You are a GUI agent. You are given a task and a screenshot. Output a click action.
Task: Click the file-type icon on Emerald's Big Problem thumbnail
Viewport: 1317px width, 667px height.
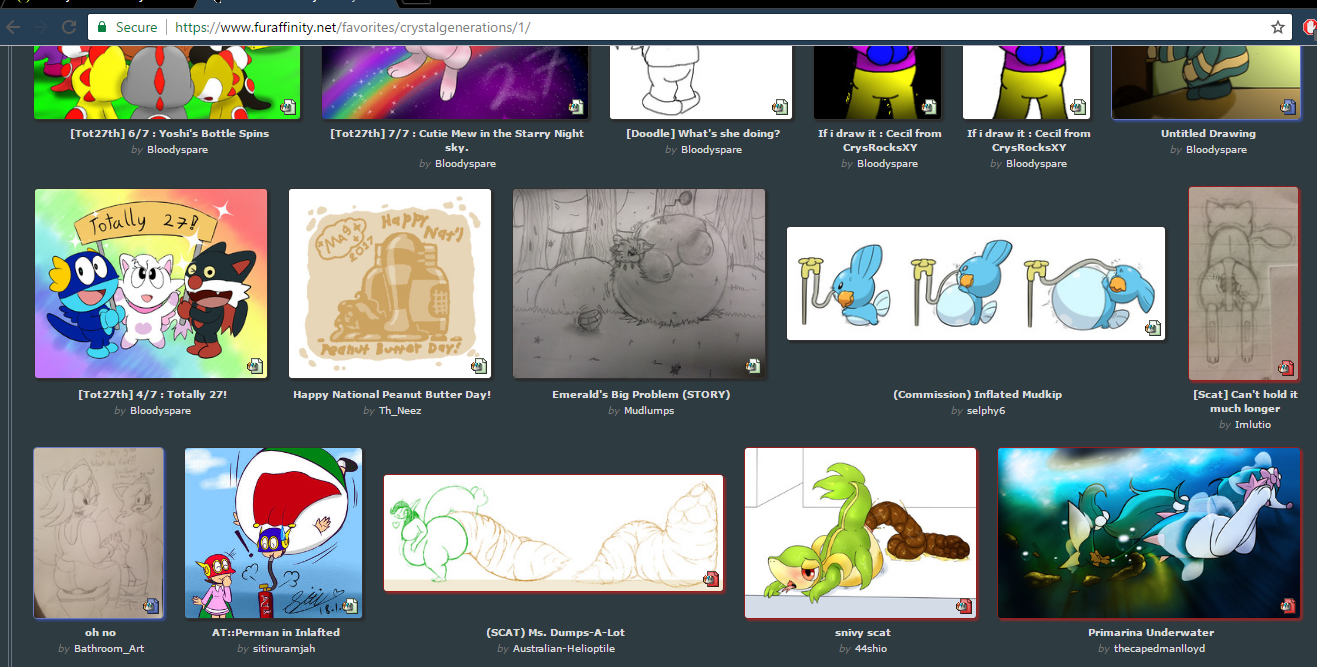click(x=752, y=365)
